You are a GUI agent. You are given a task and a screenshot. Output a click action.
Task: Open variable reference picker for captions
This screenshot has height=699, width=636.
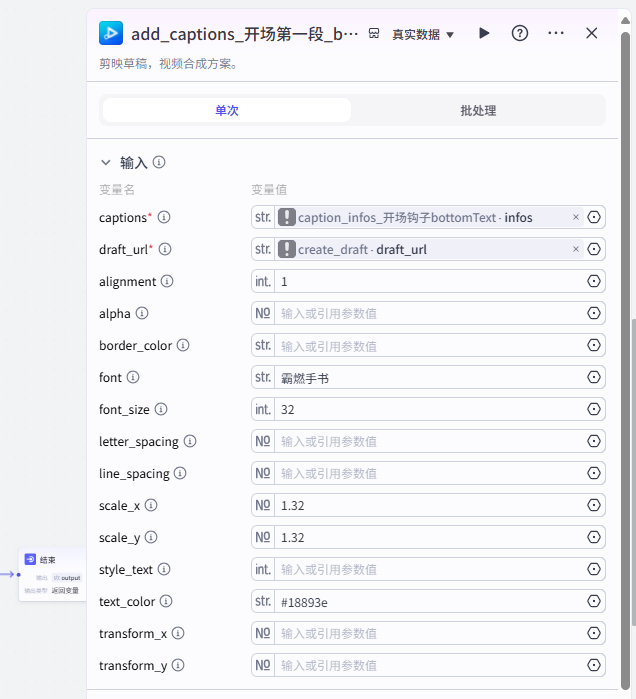click(x=594, y=217)
